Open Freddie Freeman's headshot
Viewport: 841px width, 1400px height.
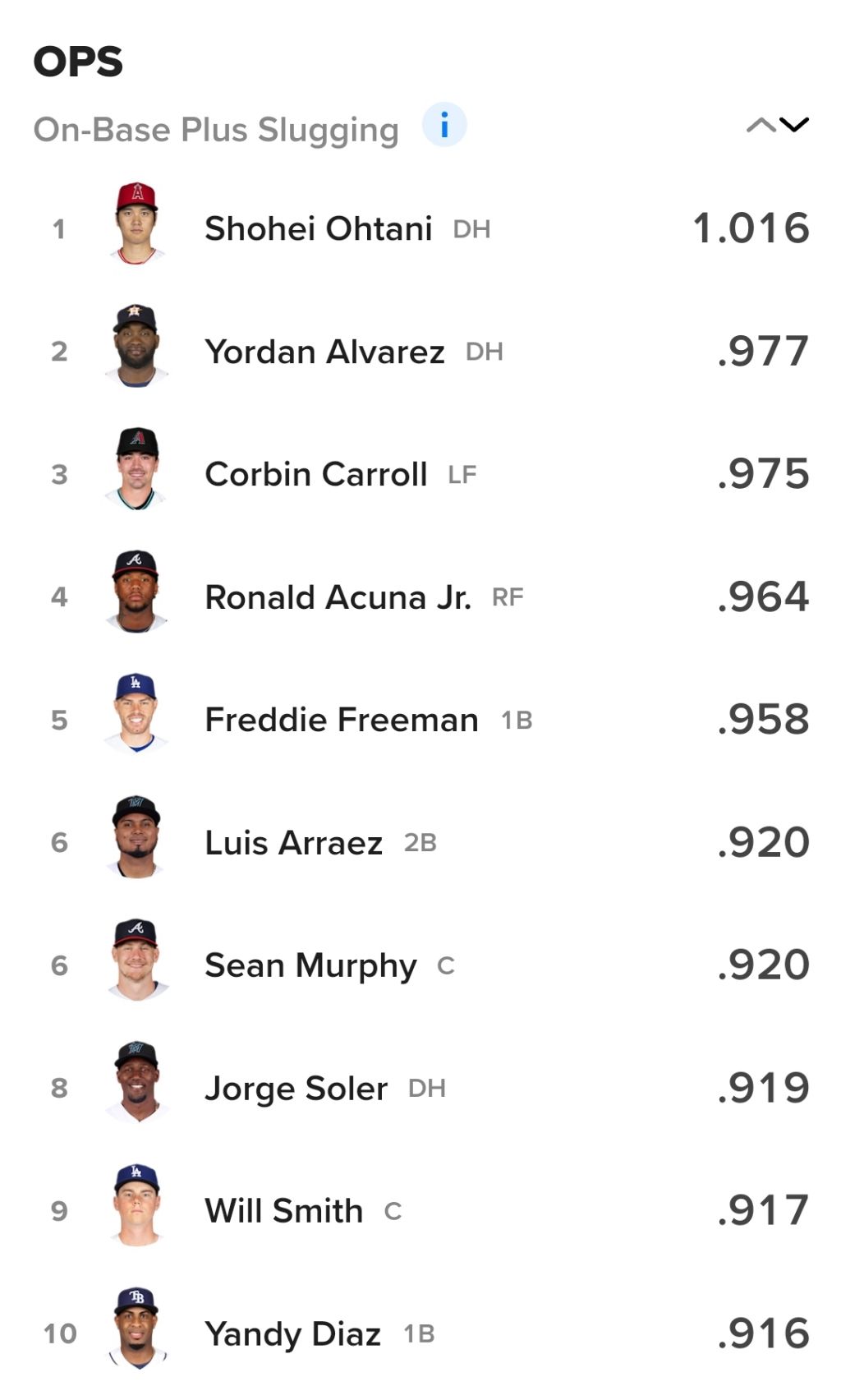coord(136,714)
